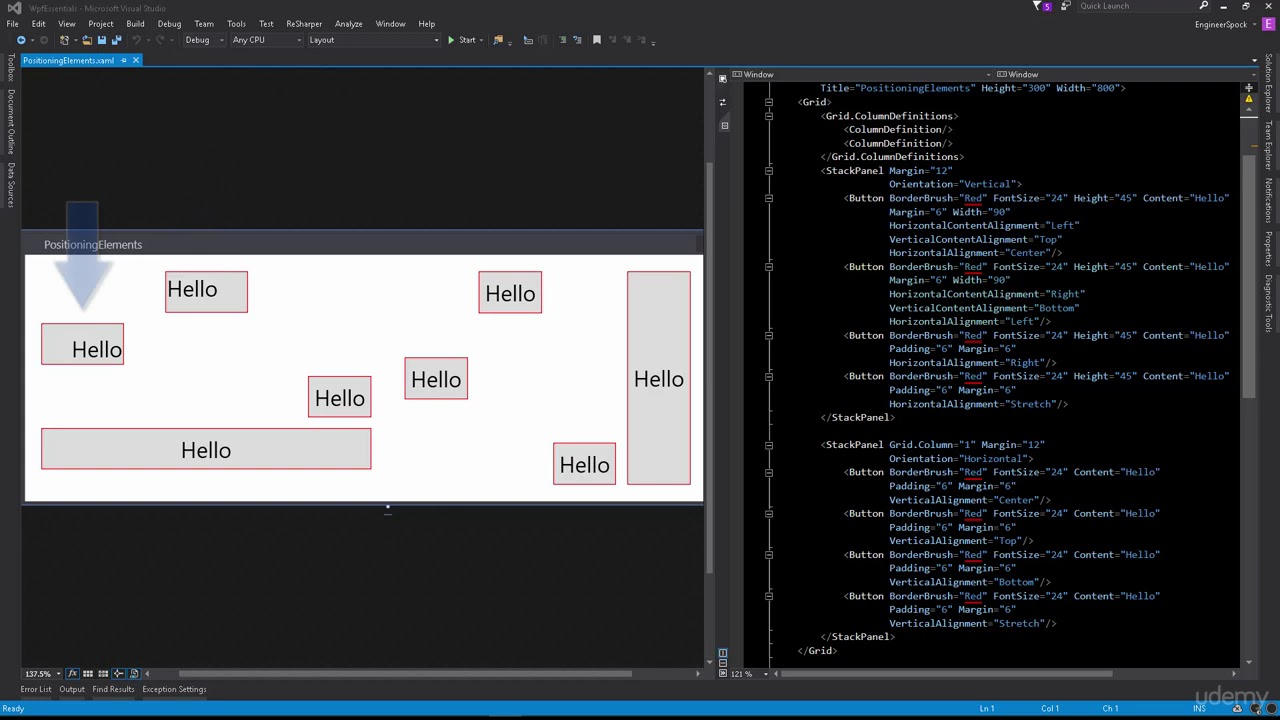Click the notifications flag icon

point(1038,6)
